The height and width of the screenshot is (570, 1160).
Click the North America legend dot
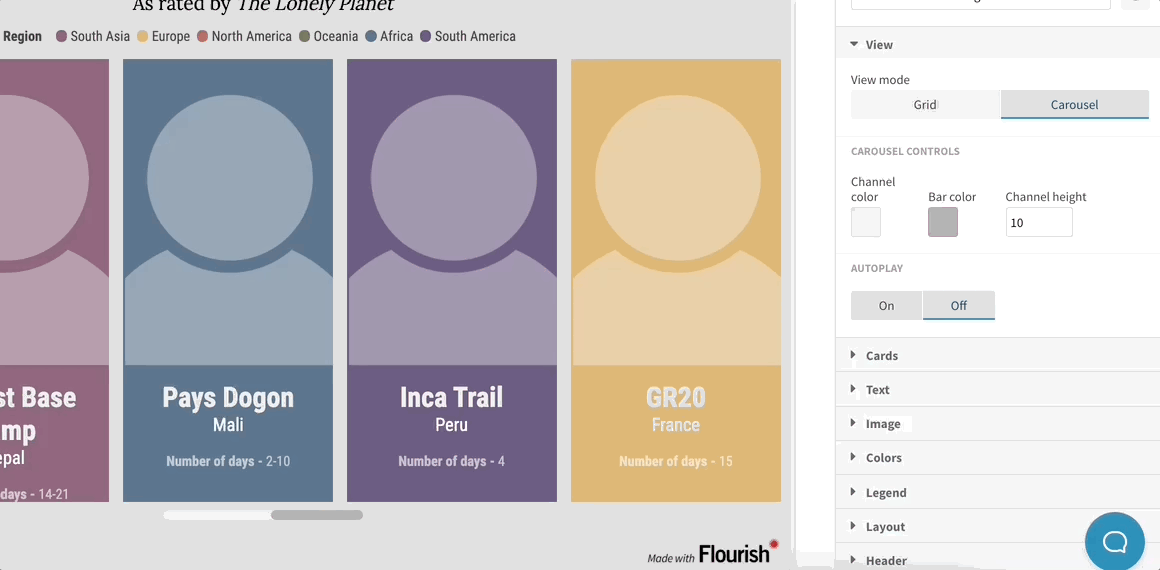click(x=202, y=37)
